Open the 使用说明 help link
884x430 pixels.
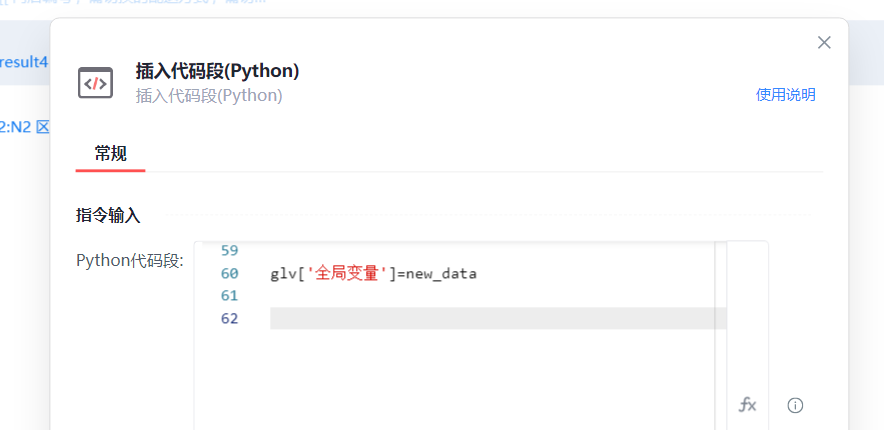point(785,95)
